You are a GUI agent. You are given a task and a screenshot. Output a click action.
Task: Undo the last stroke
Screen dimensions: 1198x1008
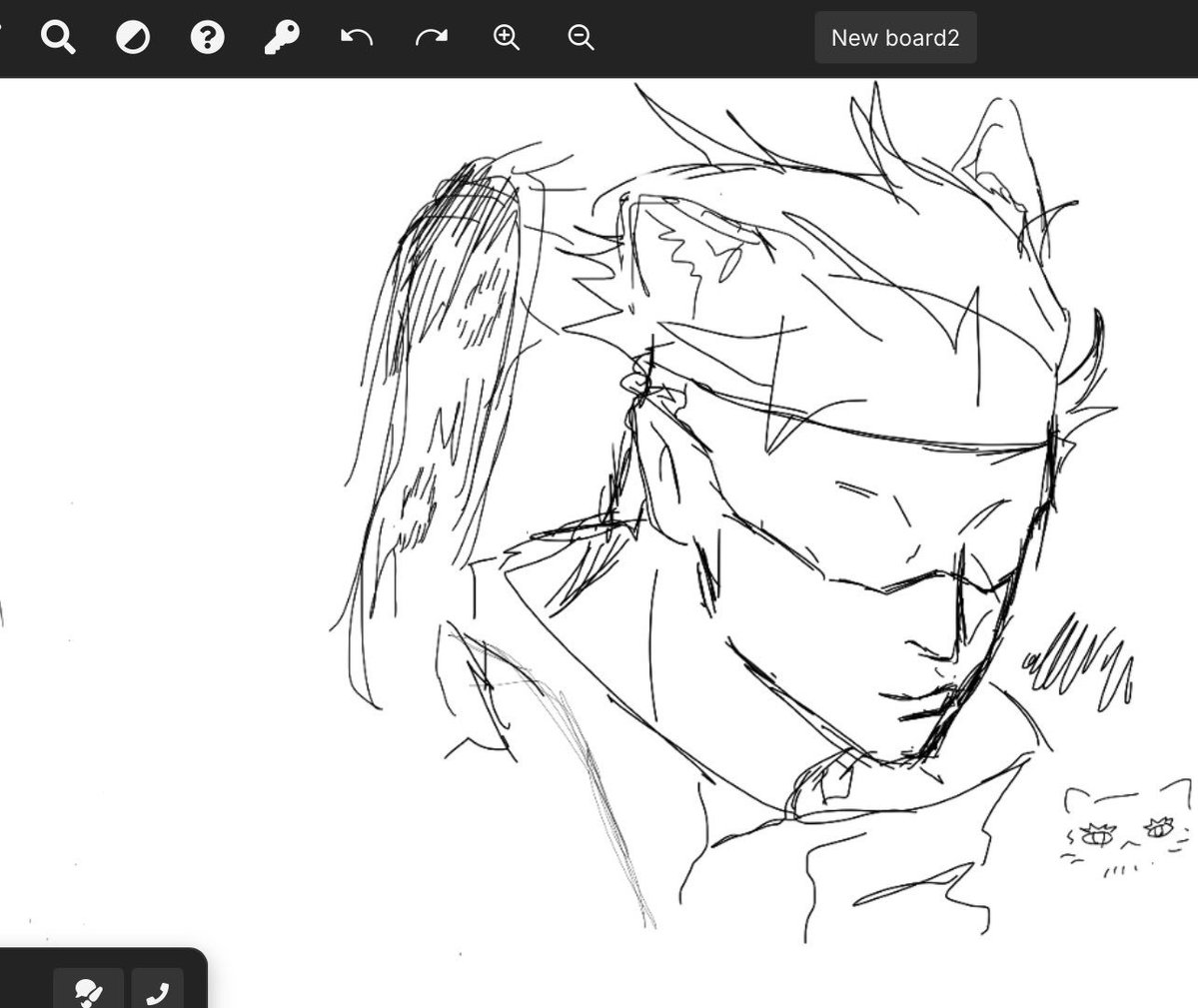tap(357, 37)
